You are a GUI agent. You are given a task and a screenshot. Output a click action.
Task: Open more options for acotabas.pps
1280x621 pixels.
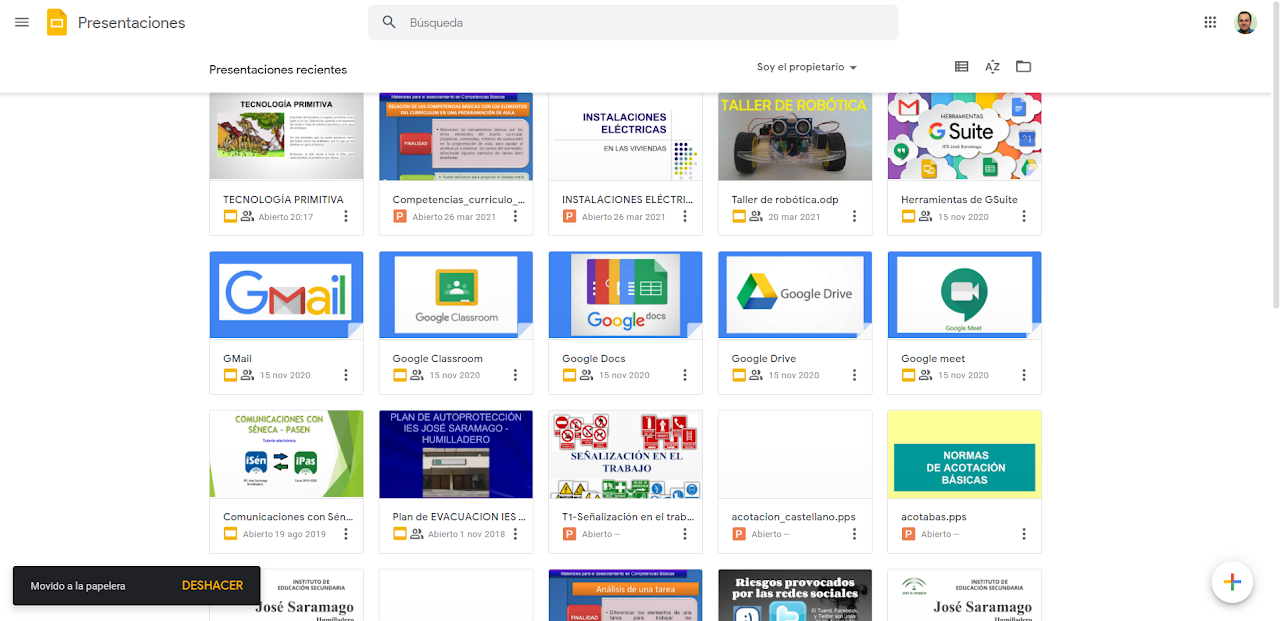click(x=1024, y=534)
